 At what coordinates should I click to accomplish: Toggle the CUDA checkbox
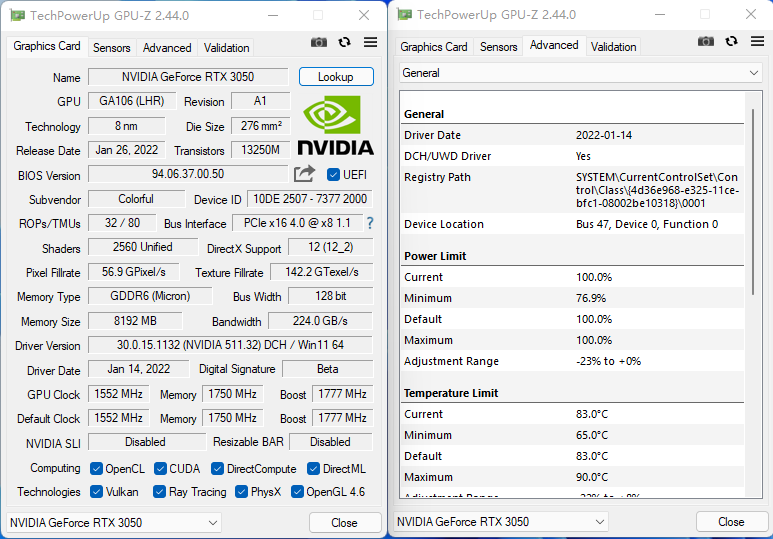tap(160, 468)
